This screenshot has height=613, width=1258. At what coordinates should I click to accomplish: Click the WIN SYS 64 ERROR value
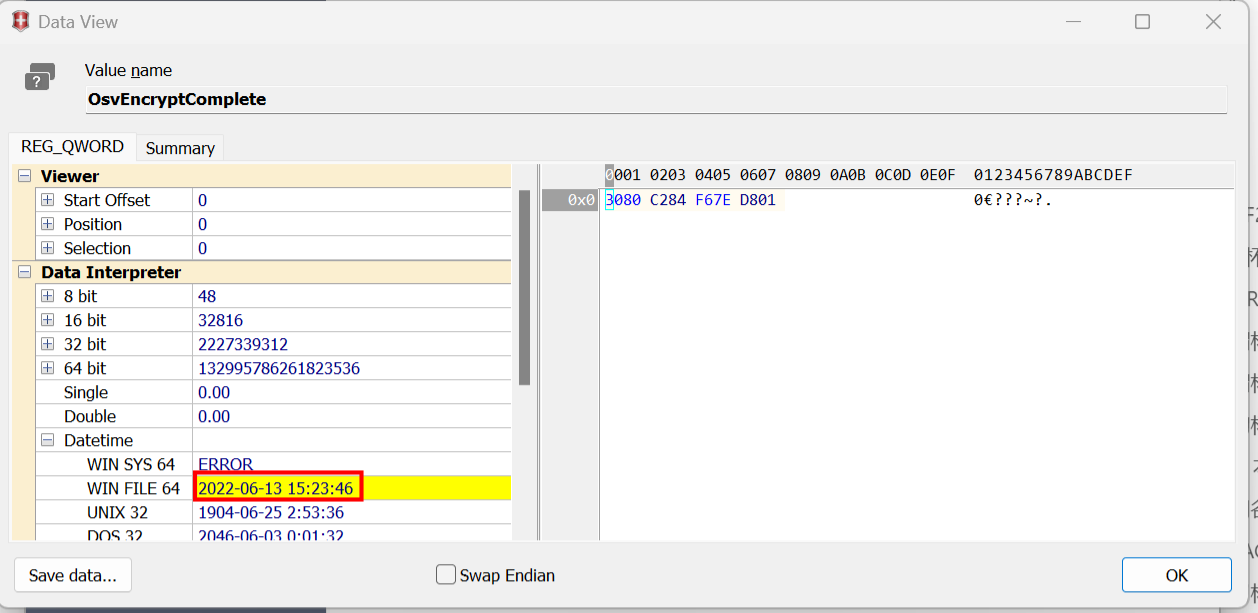coord(226,464)
